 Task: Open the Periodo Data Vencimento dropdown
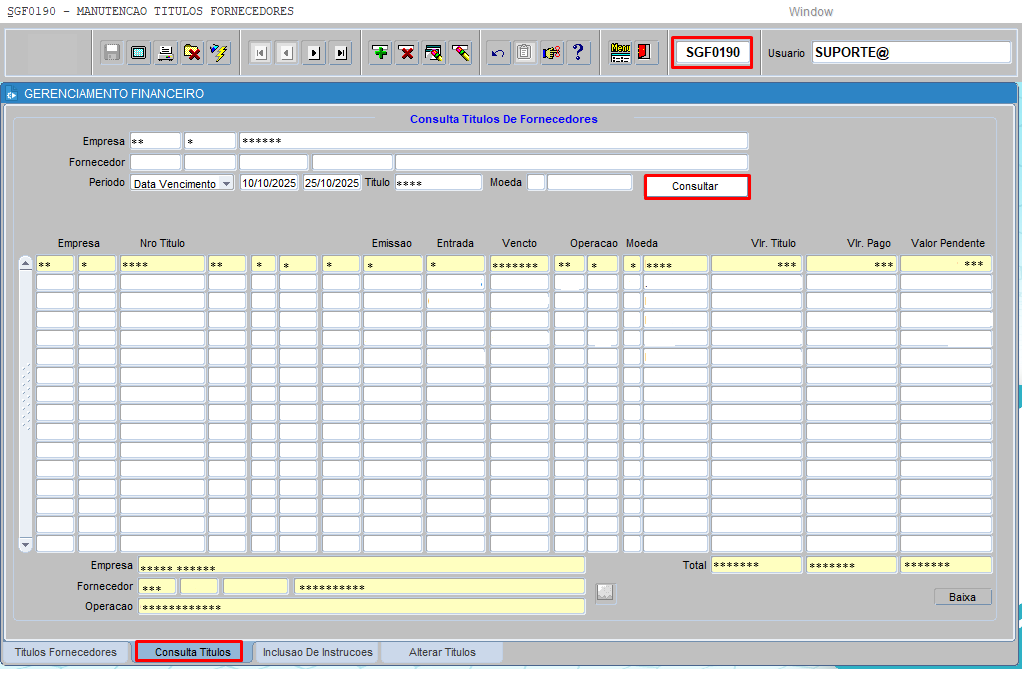(x=226, y=184)
